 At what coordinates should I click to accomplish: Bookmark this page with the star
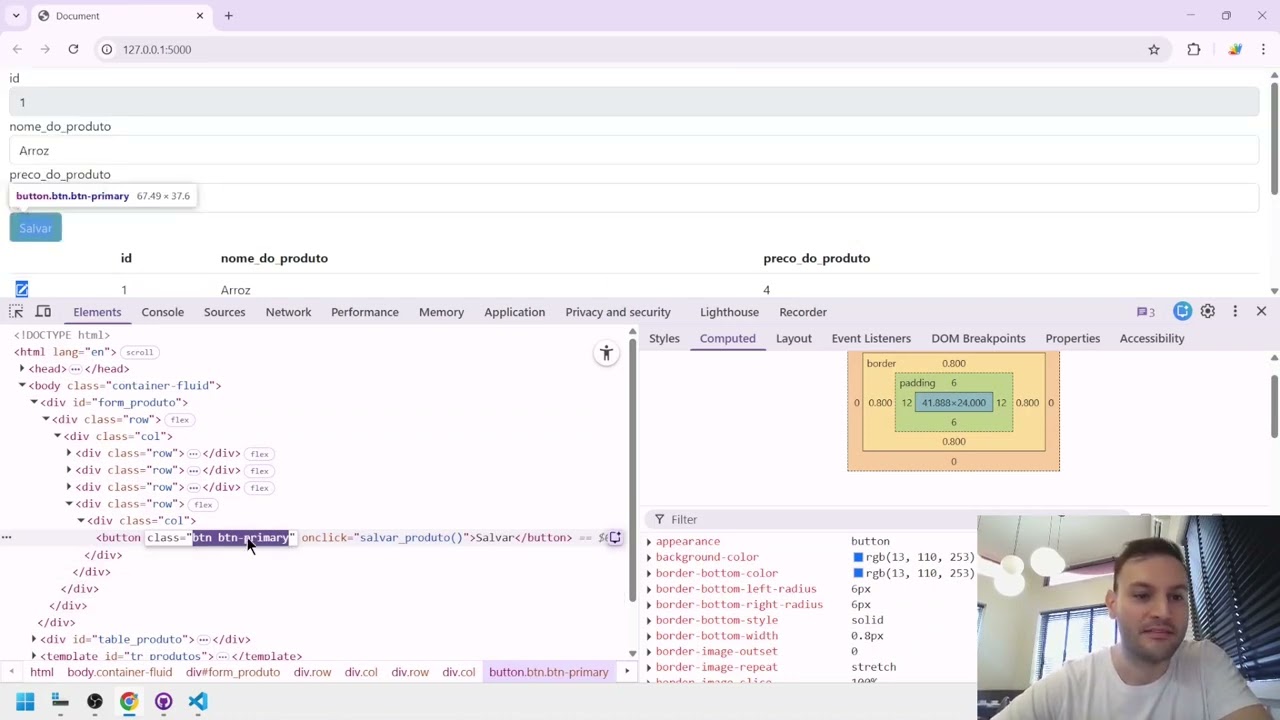pos(1154,49)
